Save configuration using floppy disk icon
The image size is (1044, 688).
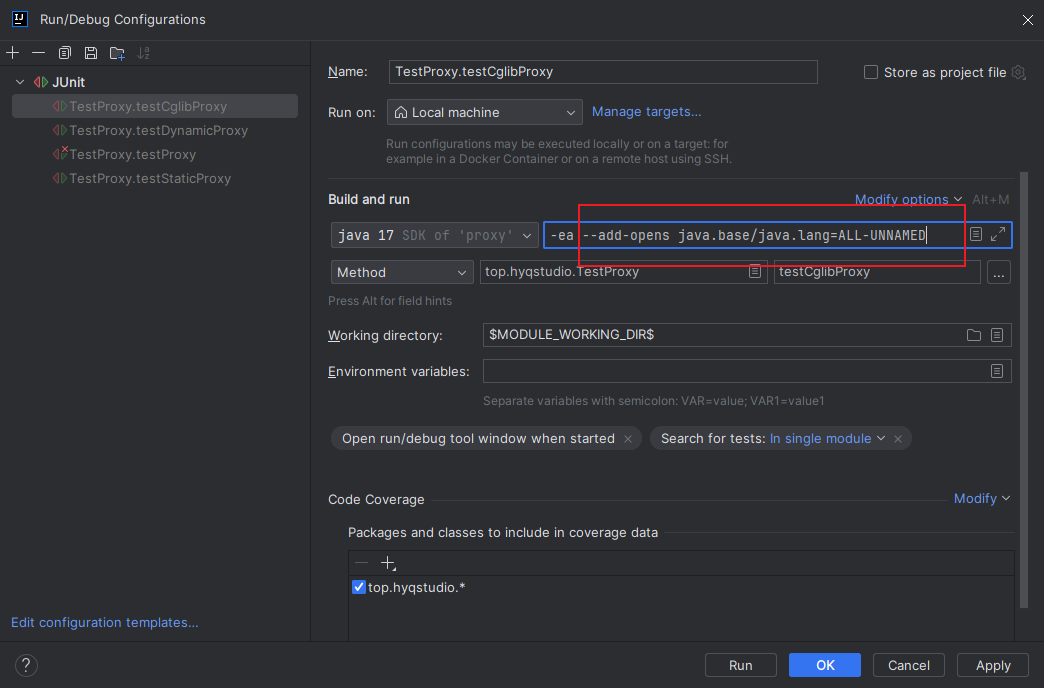point(91,53)
